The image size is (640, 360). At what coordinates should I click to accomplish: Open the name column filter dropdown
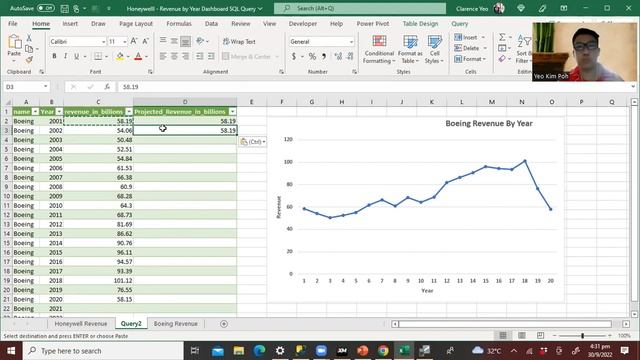[35, 111]
